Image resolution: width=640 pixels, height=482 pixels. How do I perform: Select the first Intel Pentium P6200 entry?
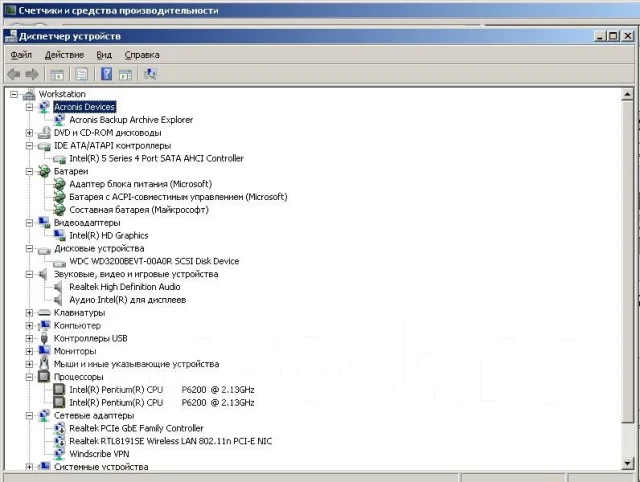point(162,390)
